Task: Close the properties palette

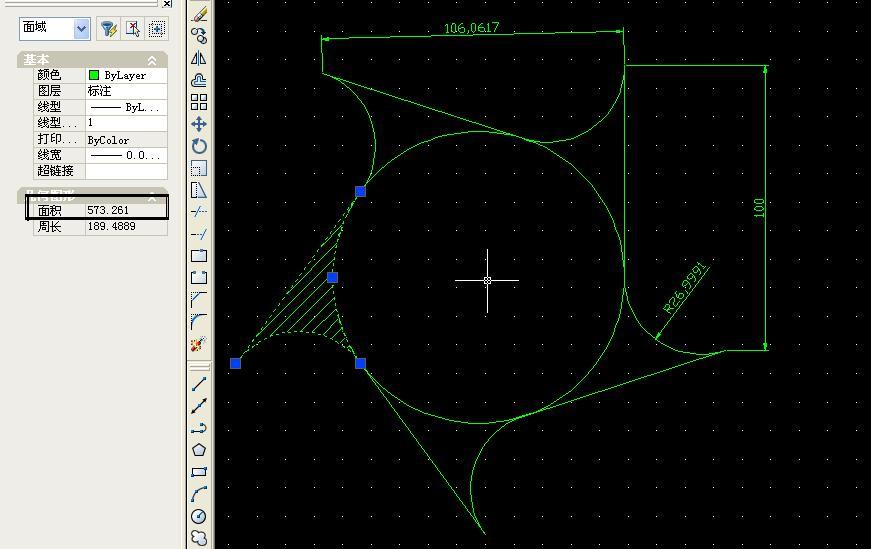Action: pos(167,3)
